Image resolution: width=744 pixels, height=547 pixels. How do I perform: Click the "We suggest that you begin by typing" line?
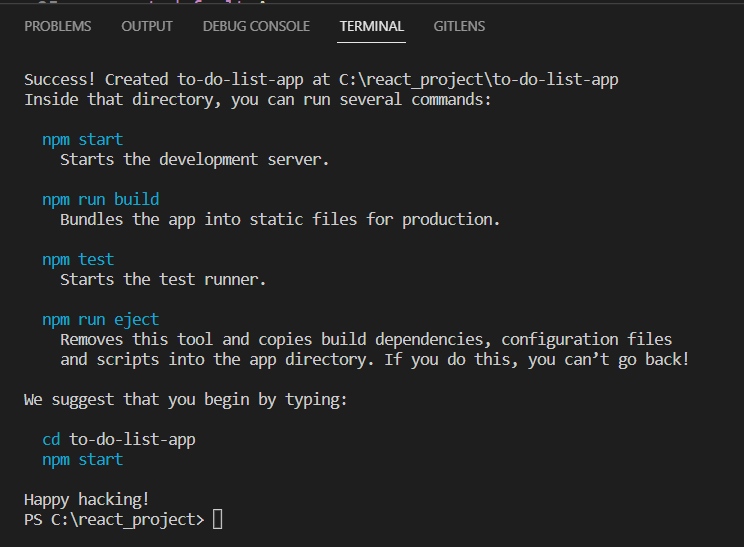(185, 400)
